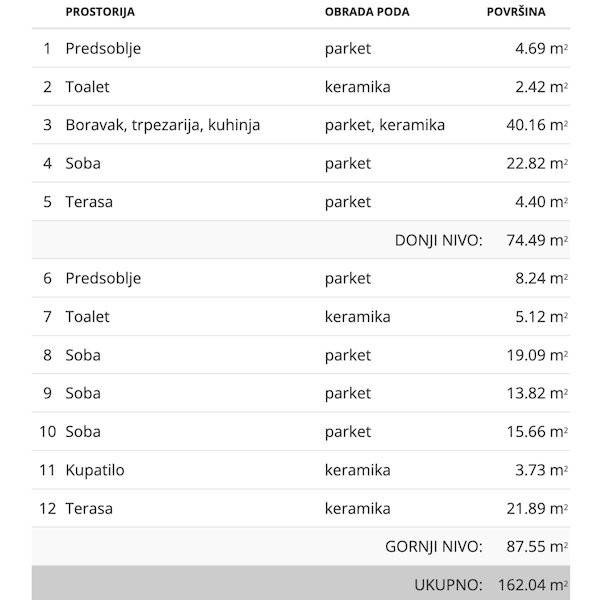
Task: Select row 5 Terasa
Action: 301,202
